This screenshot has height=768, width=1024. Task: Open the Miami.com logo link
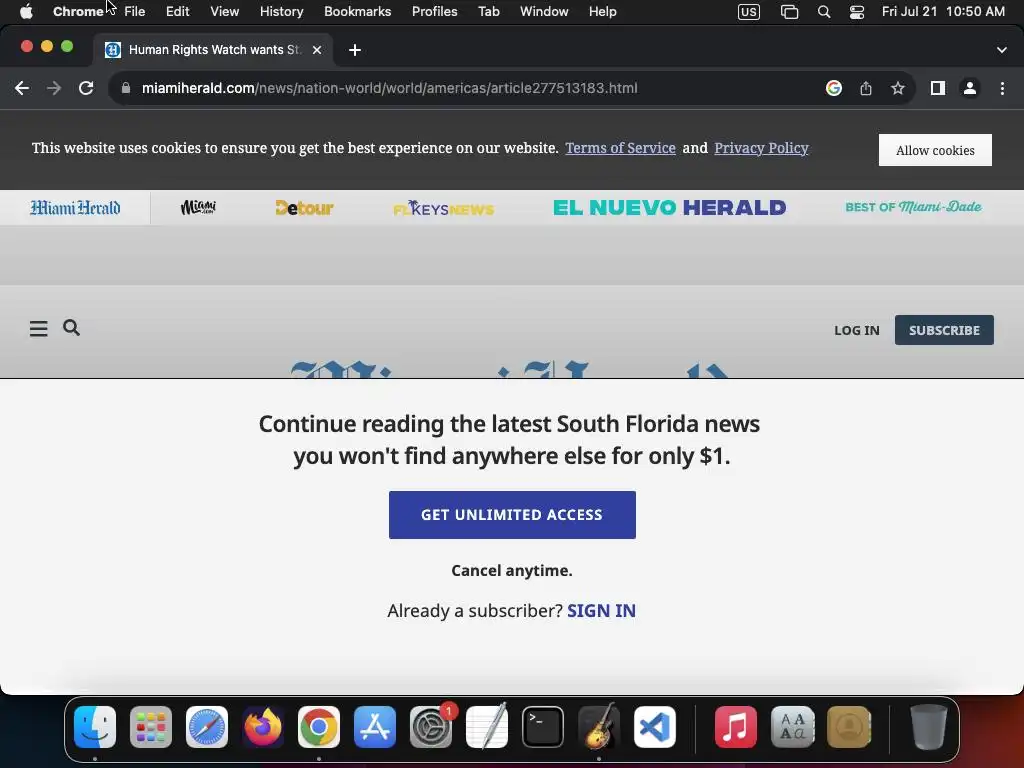click(x=198, y=208)
